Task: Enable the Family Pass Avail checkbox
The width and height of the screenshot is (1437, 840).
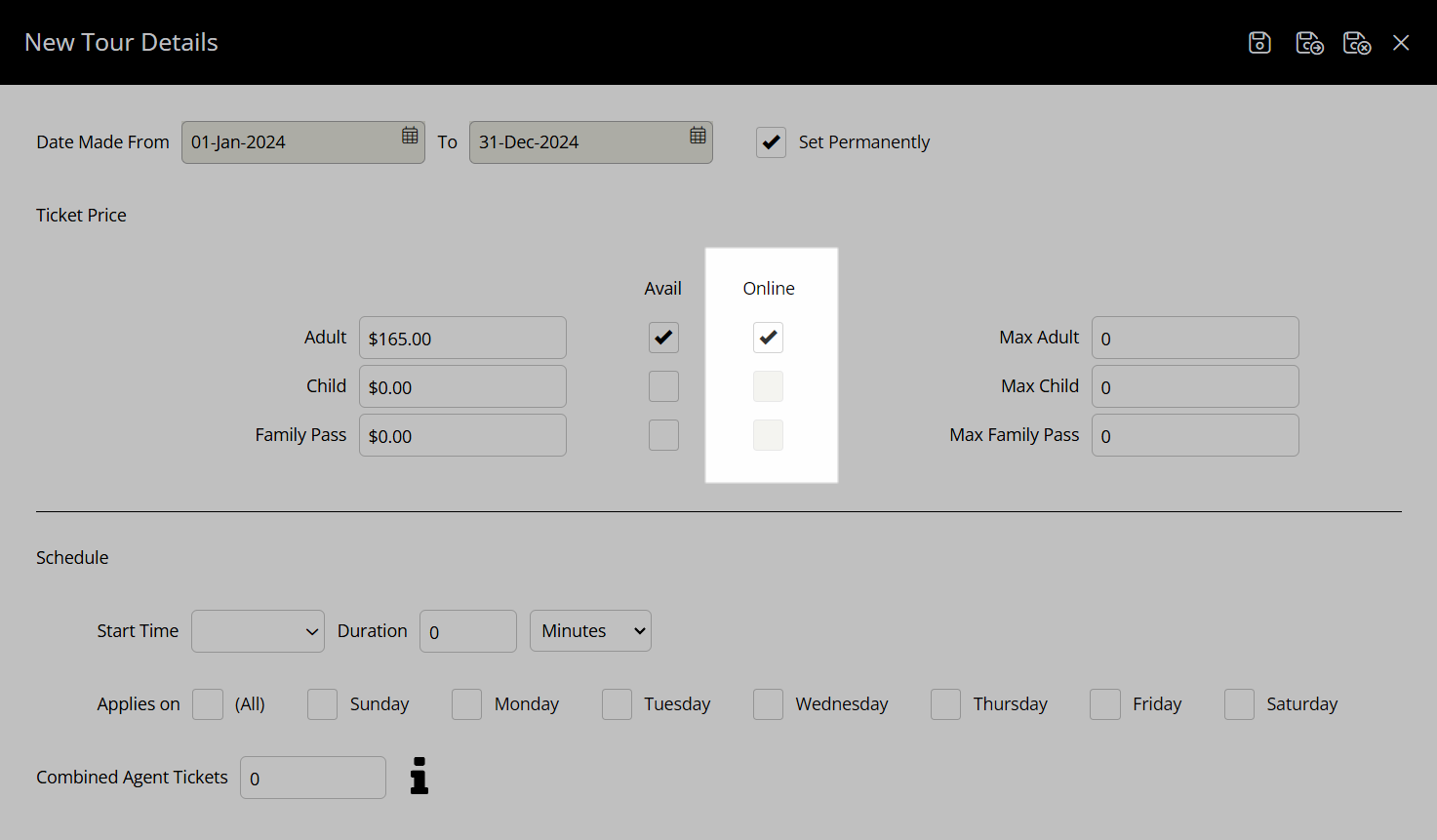Action: pyautogui.click(x=663, y=435)
